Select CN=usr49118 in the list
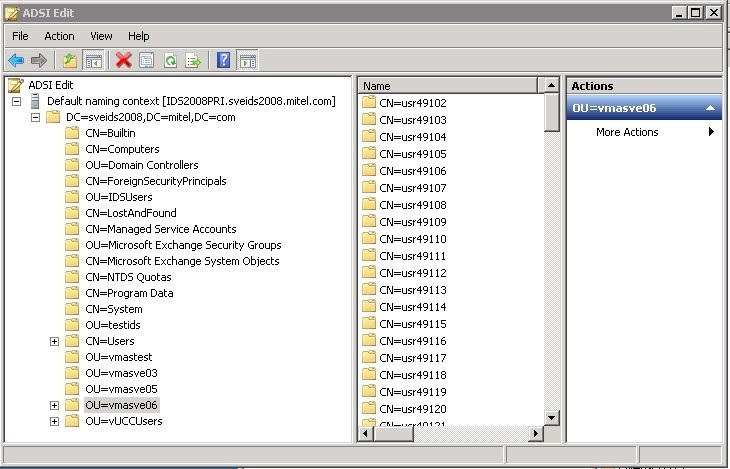Image resolution: width=730 pixels, height=469 pixels. click(412, 375)
